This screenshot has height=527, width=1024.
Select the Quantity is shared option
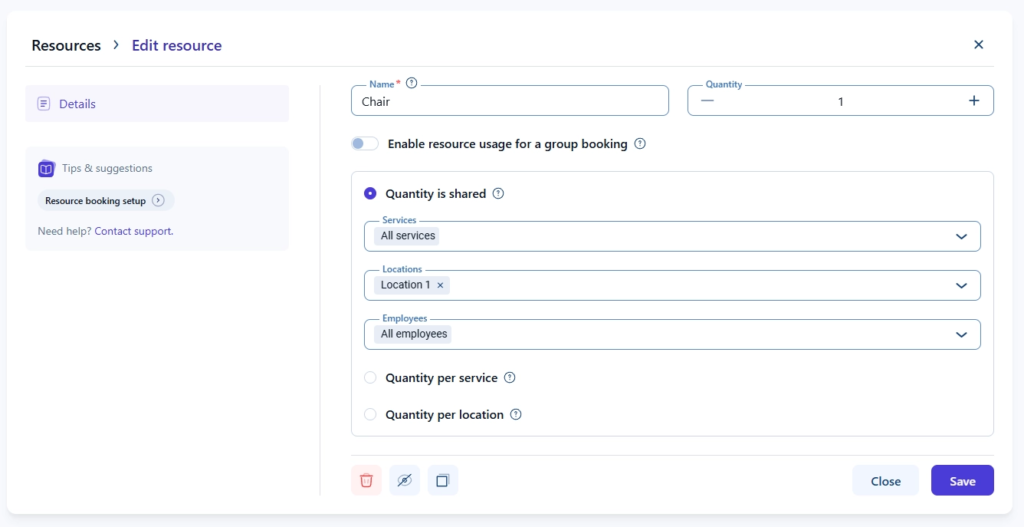tap(371, 194)
